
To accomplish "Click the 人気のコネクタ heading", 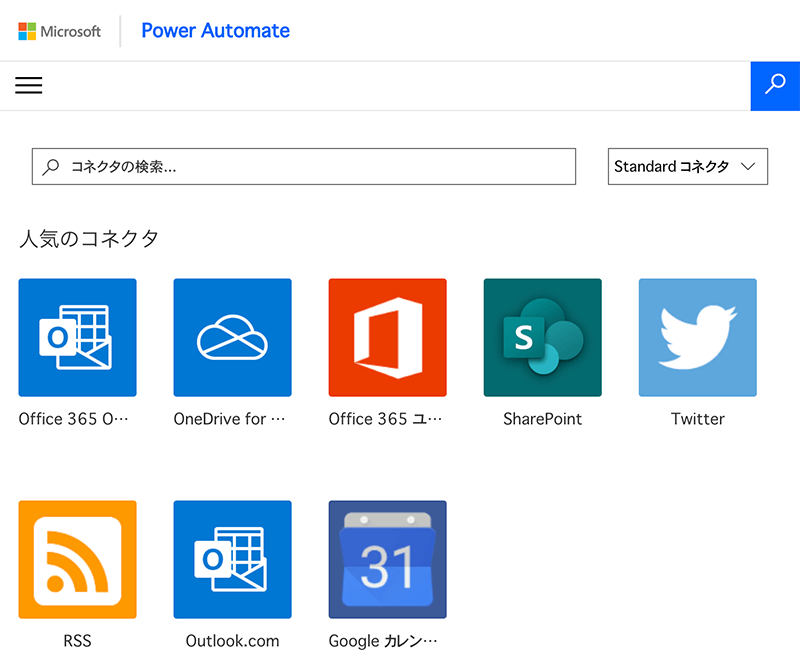I will pos(89,238).
